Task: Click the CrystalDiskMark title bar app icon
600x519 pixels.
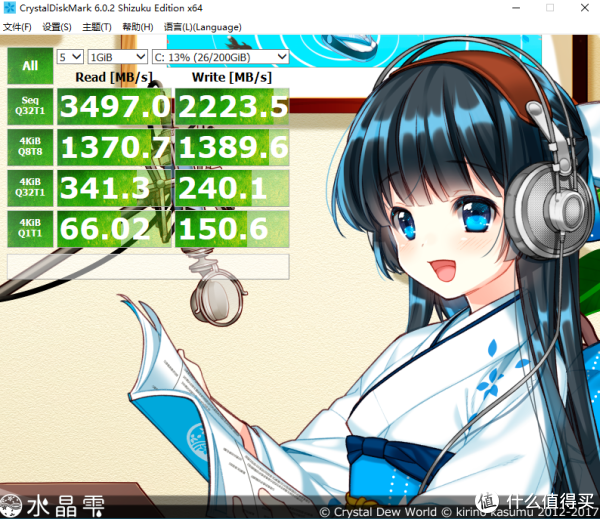Action: point(10,8)
